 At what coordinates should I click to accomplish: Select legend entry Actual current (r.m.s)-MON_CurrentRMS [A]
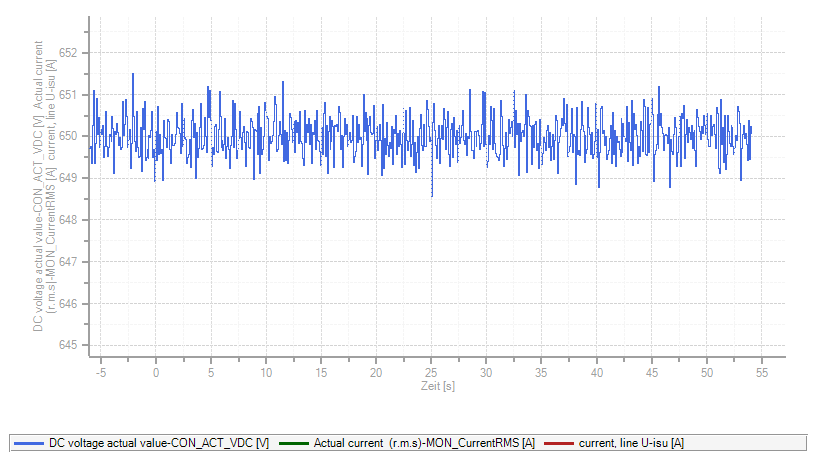click(x=424, y=443)
